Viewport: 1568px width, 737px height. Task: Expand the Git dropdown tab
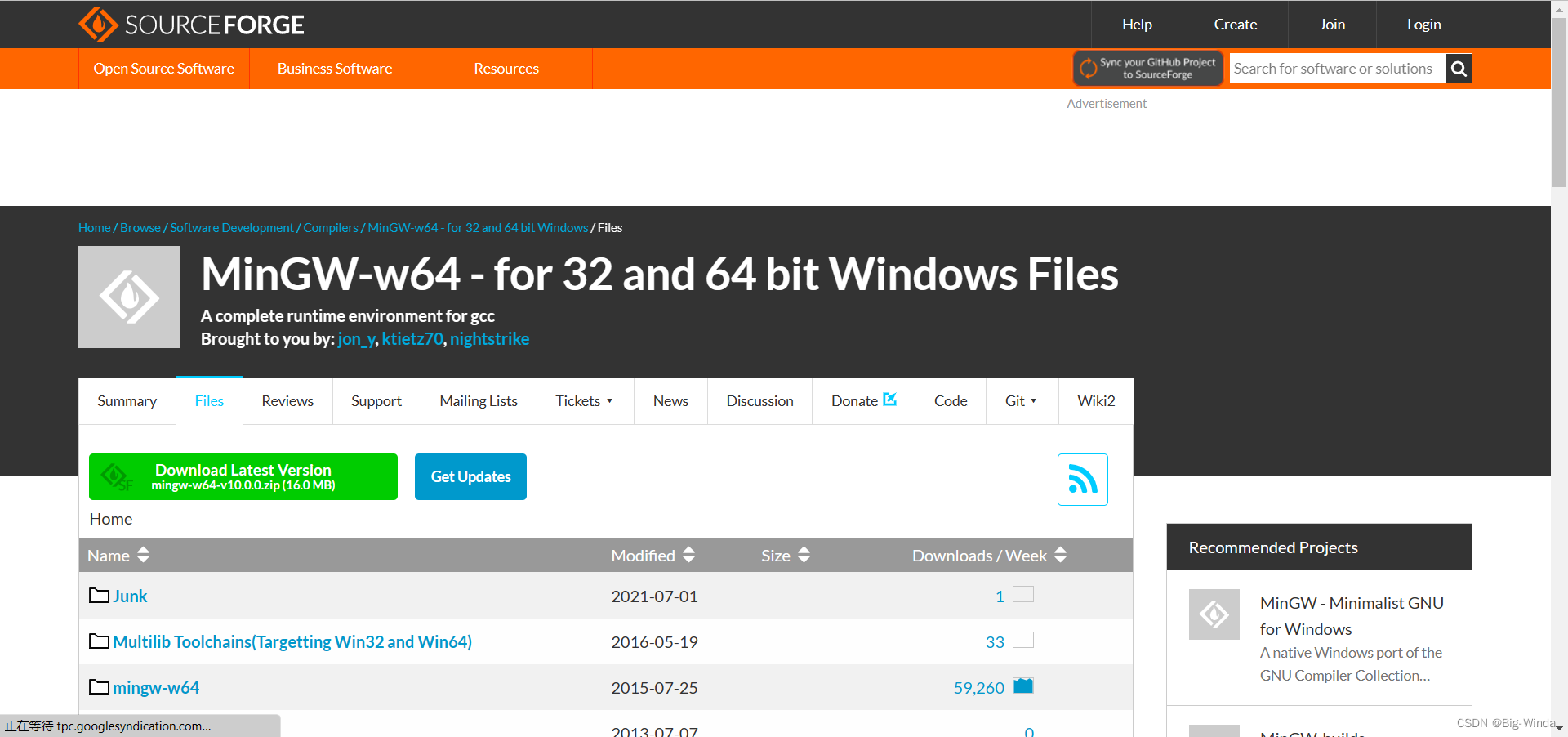(x=1022, y=401)
